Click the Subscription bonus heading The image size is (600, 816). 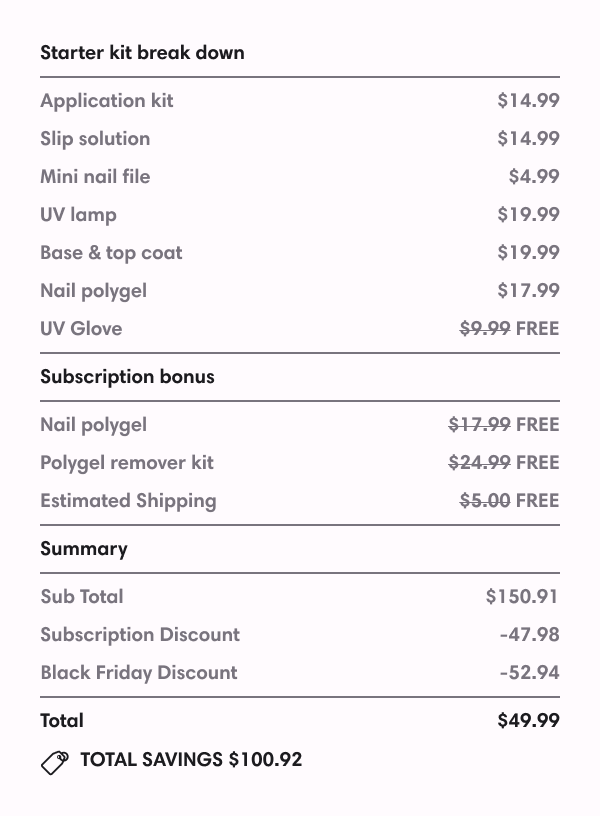(127, 377)
